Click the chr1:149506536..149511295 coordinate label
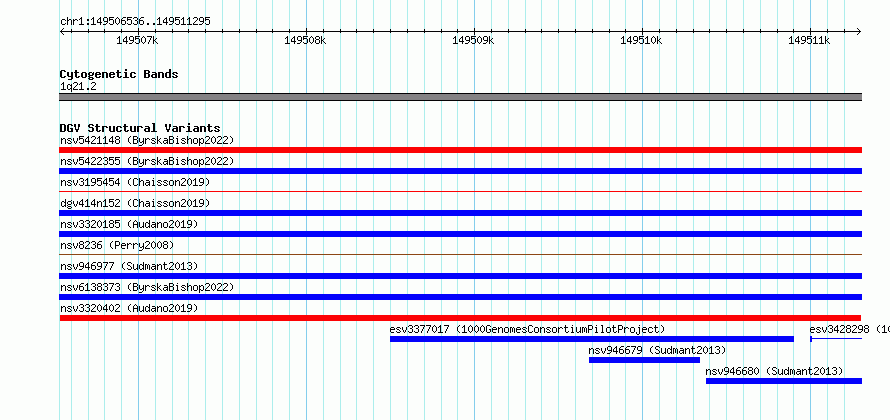The height and width of the screenshot is (420, 890). point(135,22)
